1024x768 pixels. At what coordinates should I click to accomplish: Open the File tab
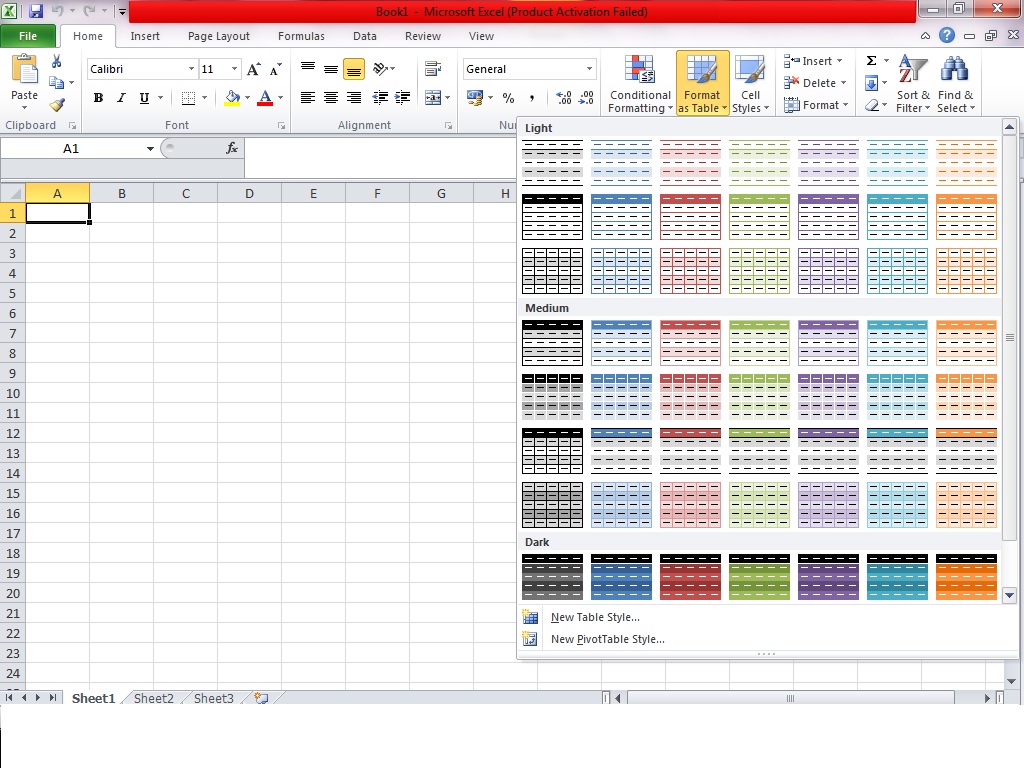28,36
